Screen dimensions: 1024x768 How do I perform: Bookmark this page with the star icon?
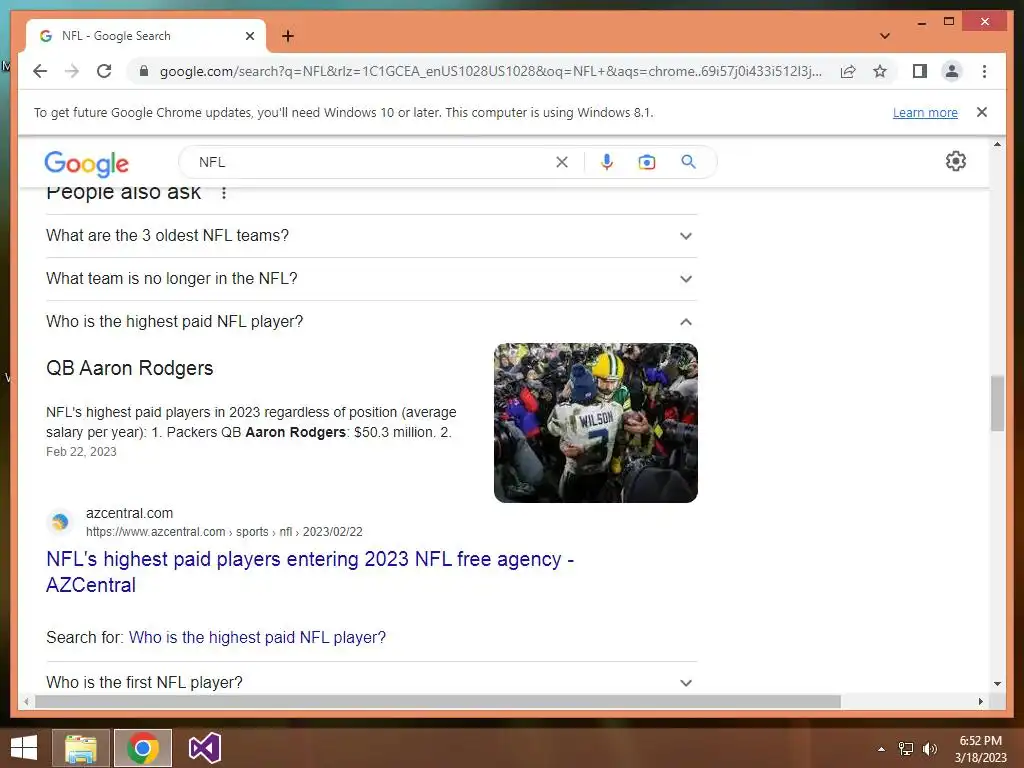pyautogui.click(x=880, y=71)
